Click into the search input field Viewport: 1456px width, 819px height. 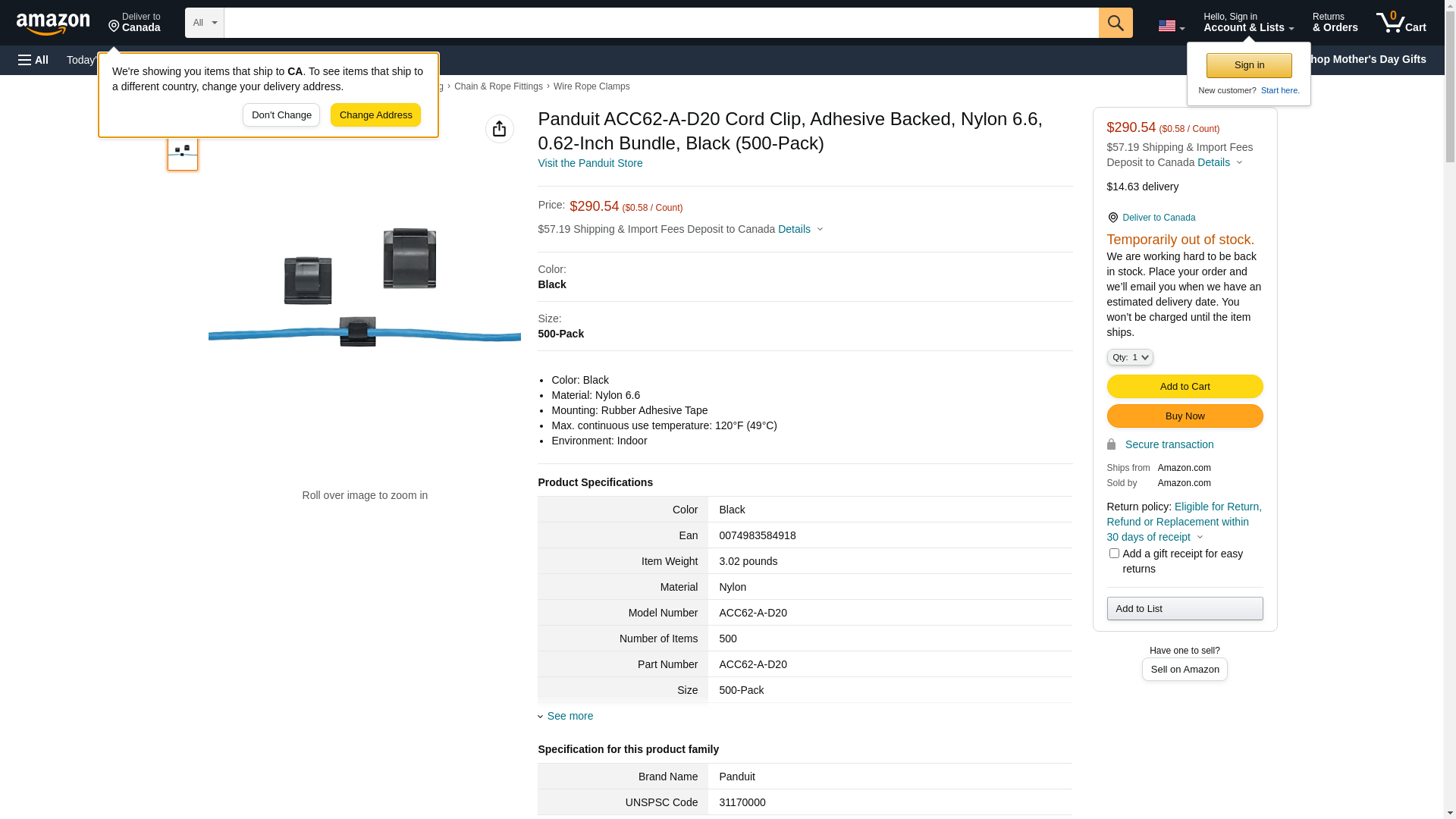(660, 23)
